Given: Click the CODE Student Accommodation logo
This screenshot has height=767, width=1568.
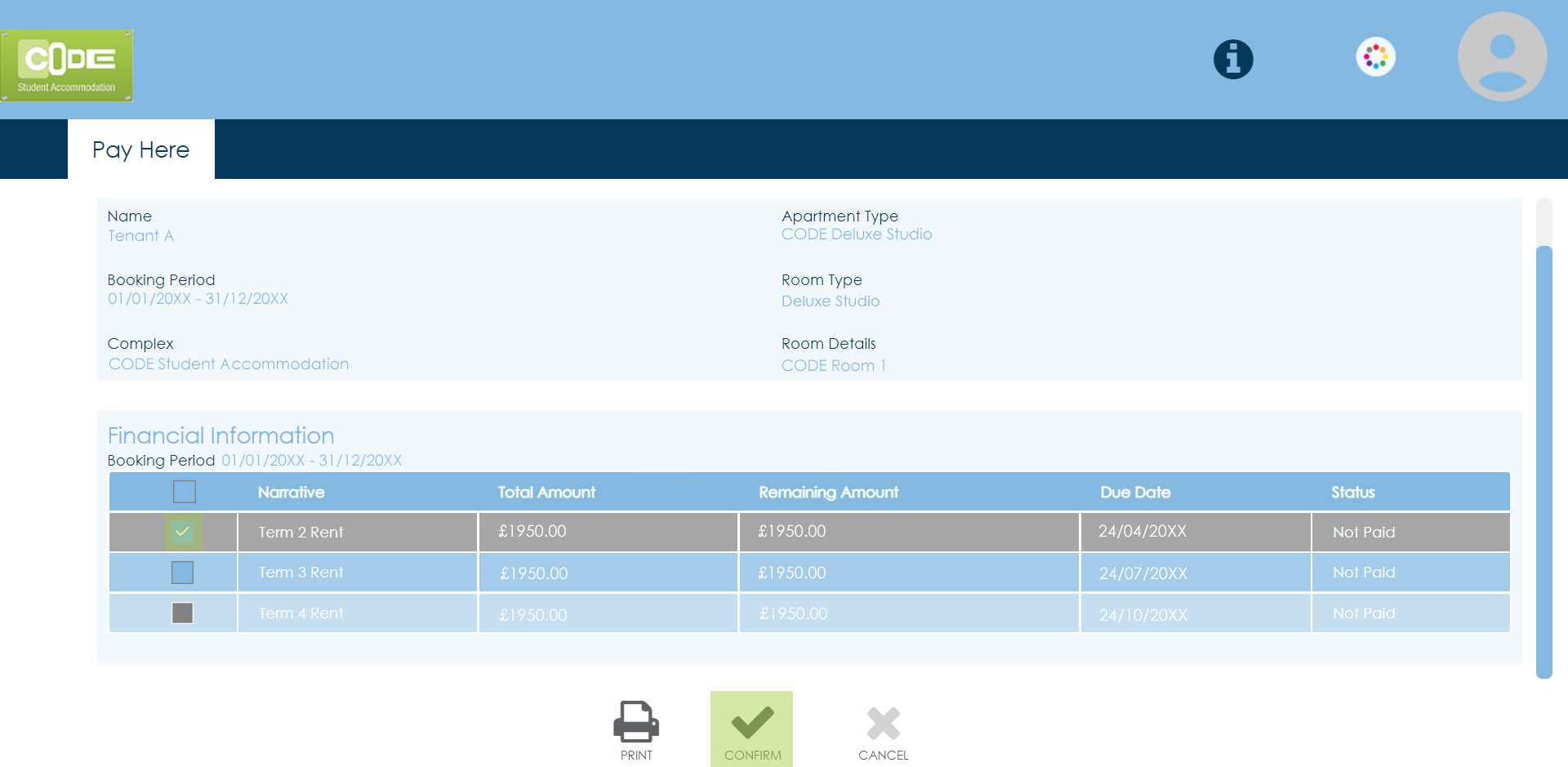Looking at the screenshot, I should click(x=67, y=65).
